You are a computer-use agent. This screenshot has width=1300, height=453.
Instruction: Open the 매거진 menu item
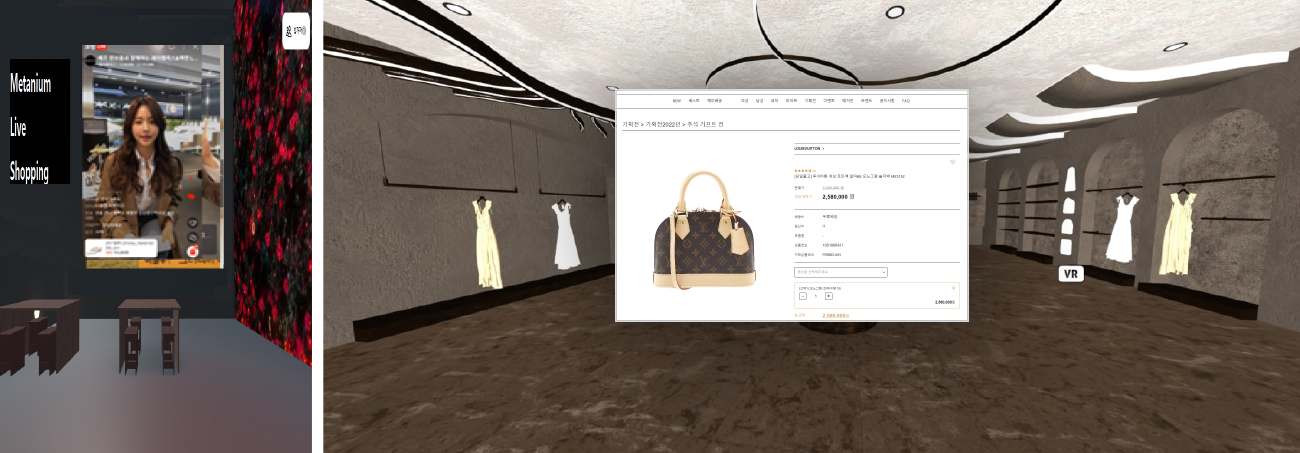click(x=848, y=101)
